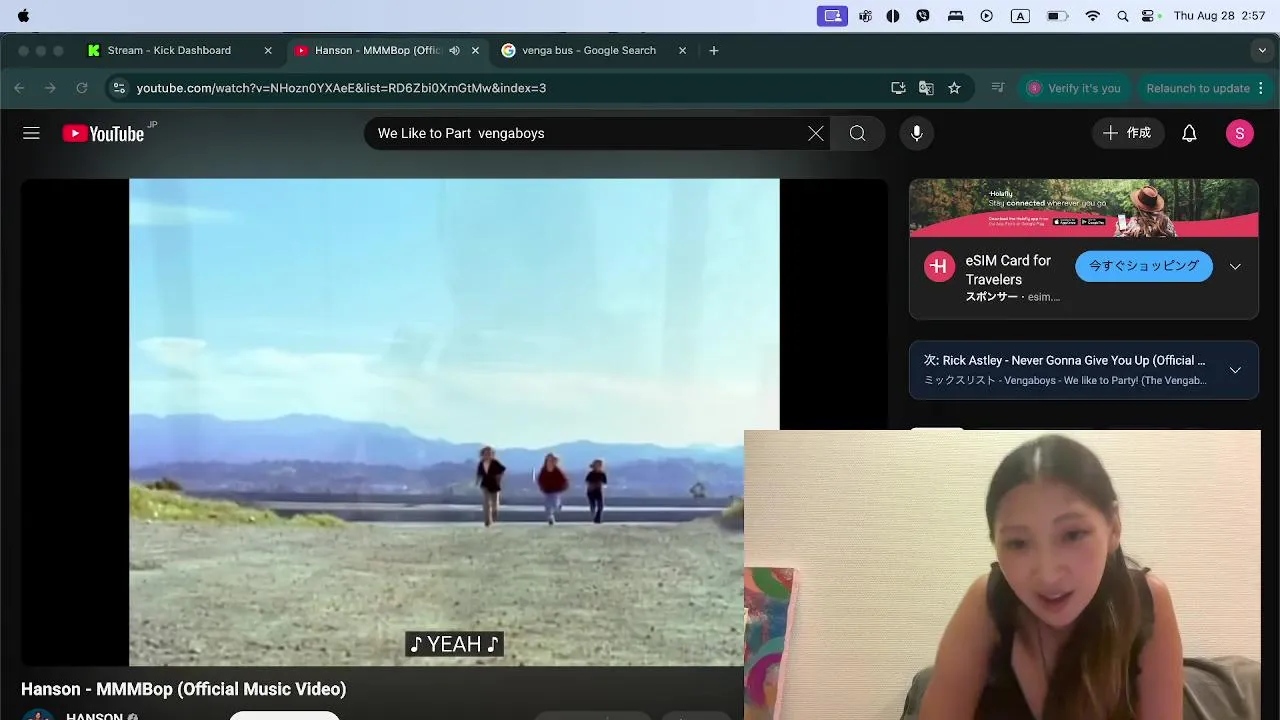View site information for youtube.com
Viewport: 1280px width, 720px height.
119,88
